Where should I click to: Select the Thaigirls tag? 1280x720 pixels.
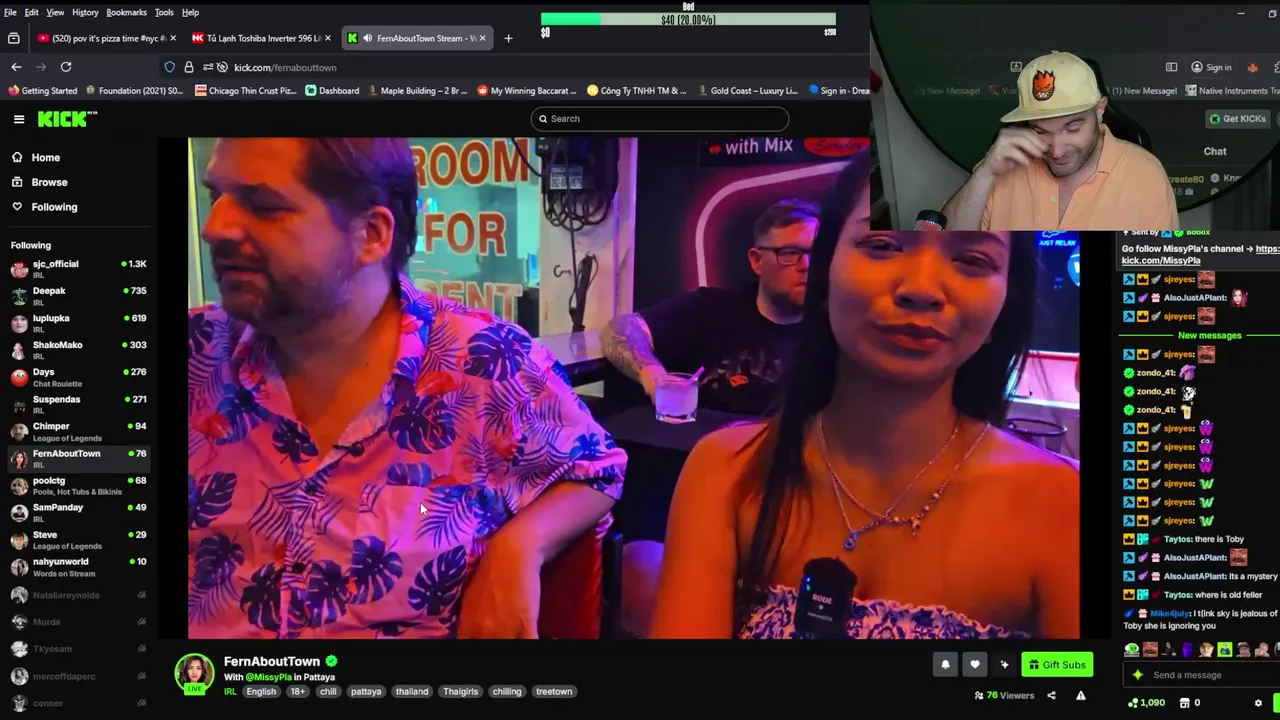461,691
